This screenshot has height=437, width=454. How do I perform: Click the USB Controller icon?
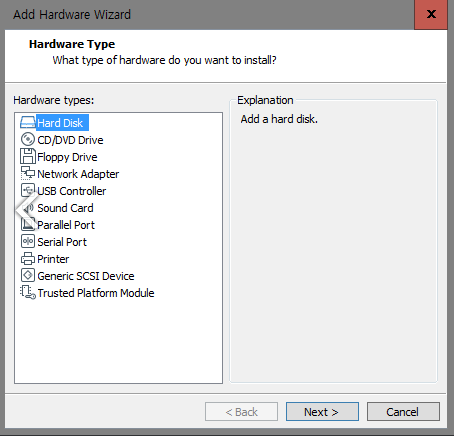click(28, 190)
